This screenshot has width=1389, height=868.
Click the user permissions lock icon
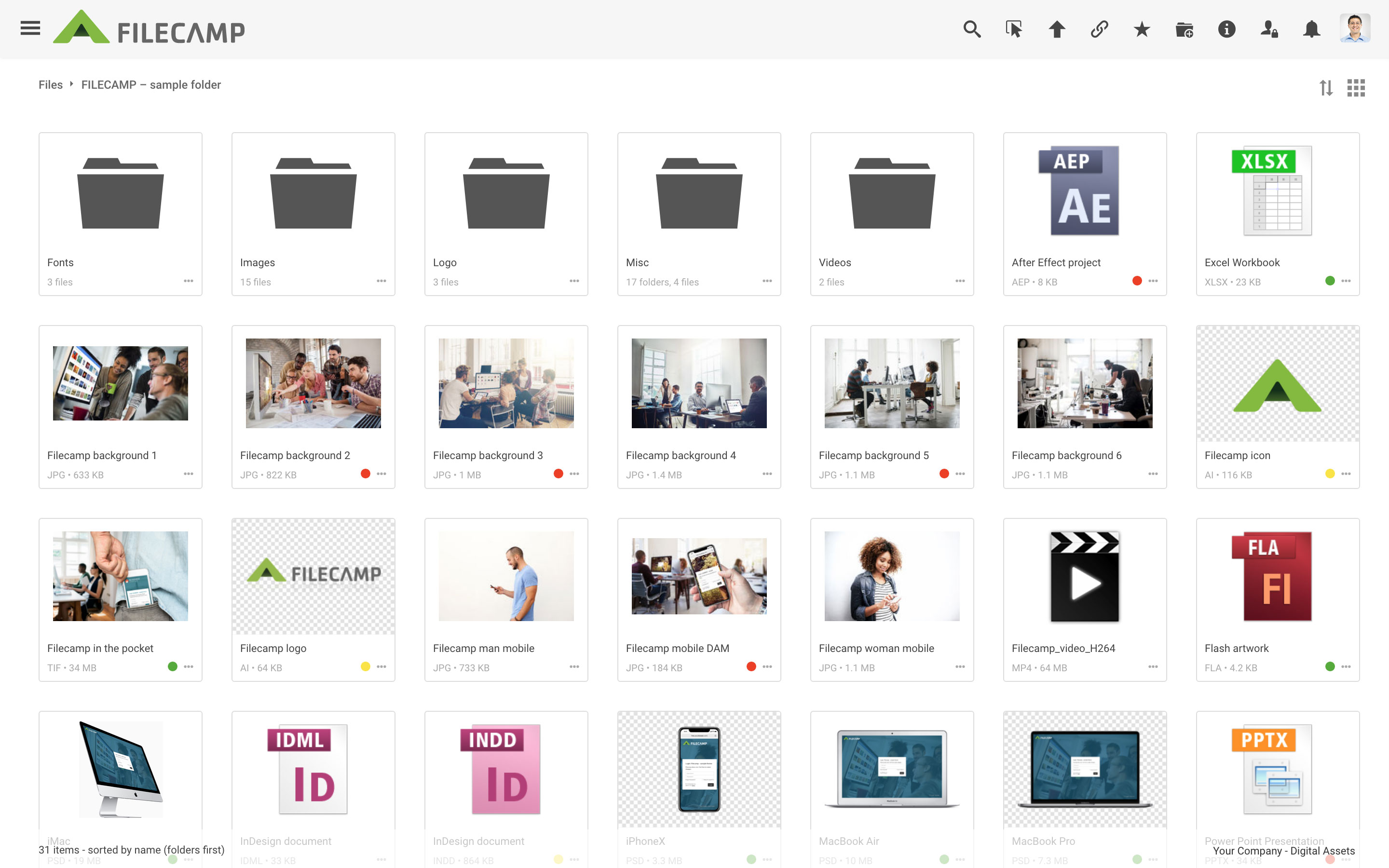point(1269,29)
